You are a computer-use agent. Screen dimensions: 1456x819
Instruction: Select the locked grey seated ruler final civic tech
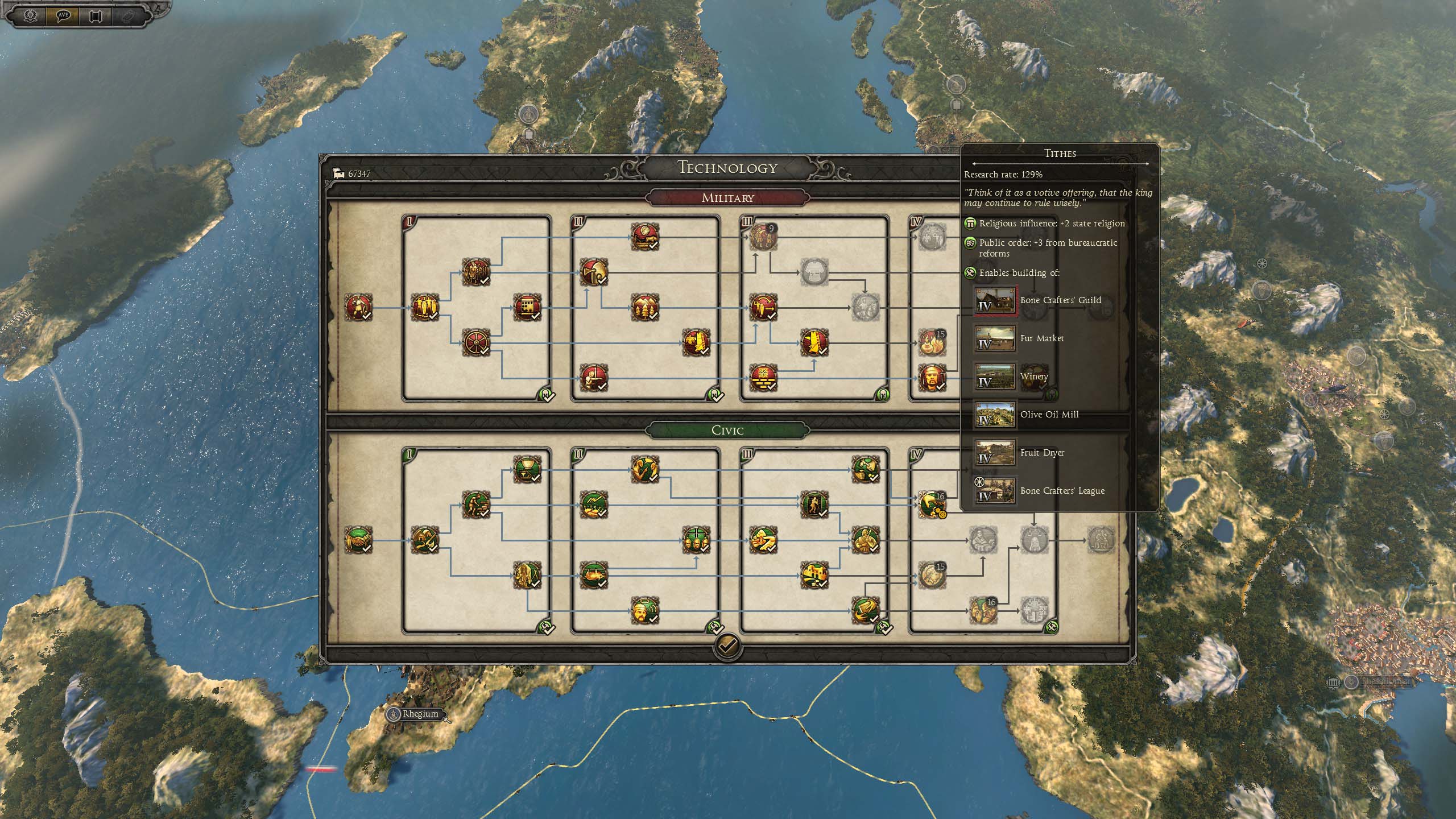1101,540
